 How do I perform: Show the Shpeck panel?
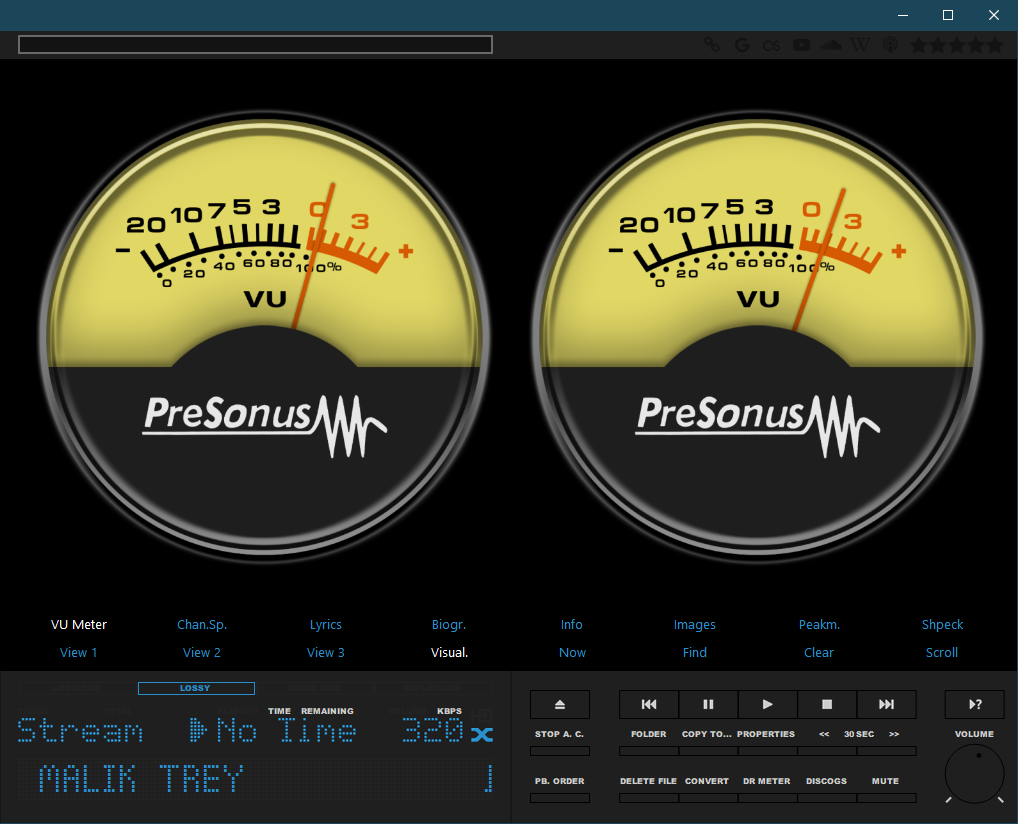click(942, 625)
